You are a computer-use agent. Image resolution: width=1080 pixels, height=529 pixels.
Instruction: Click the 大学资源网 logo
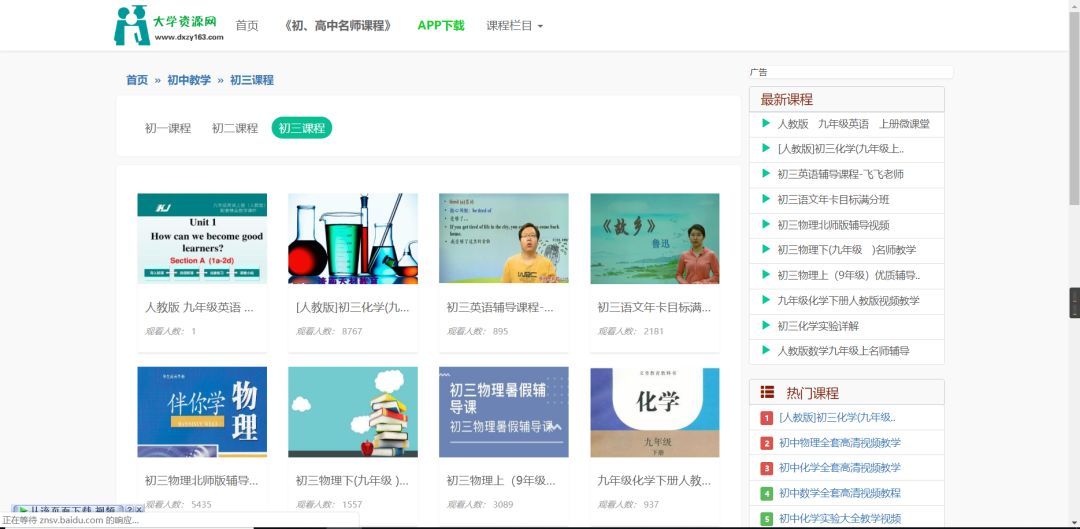click(169, 25)
